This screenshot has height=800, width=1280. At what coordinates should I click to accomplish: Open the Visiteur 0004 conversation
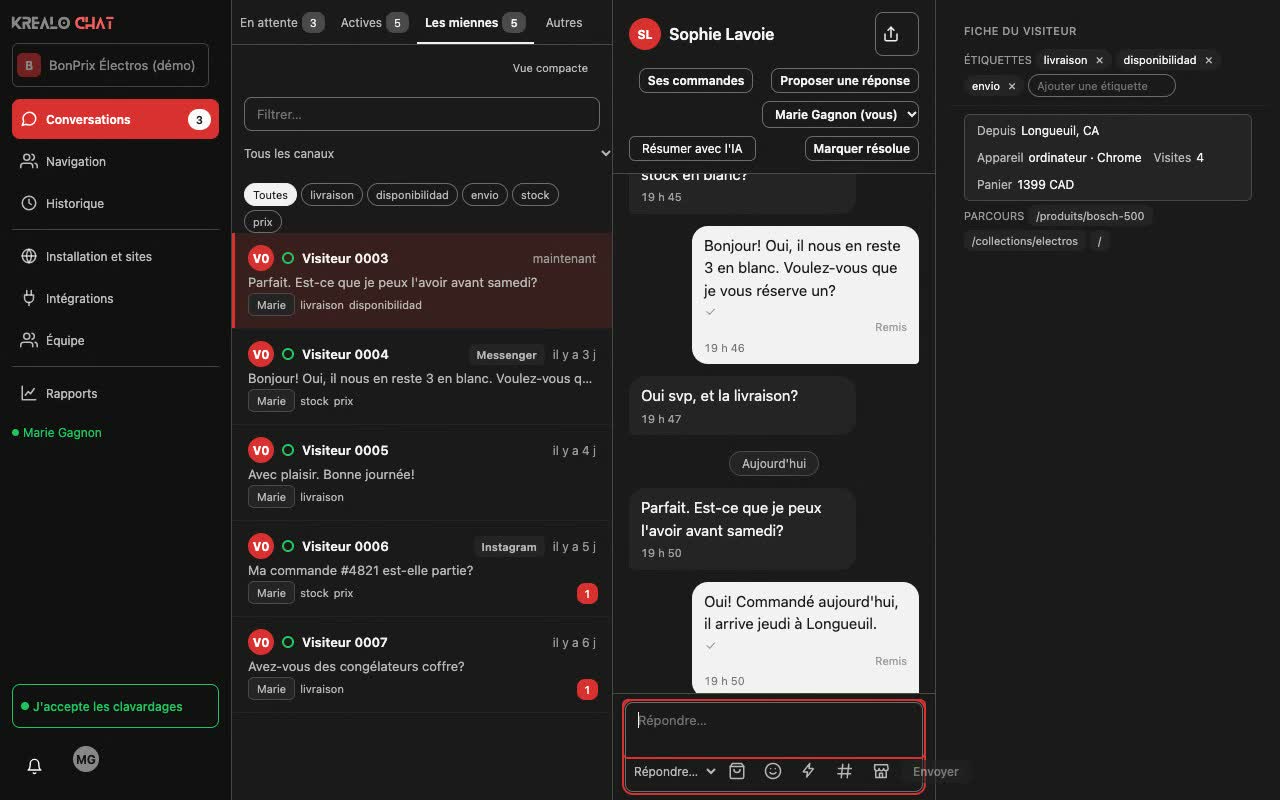coord(422,377)
